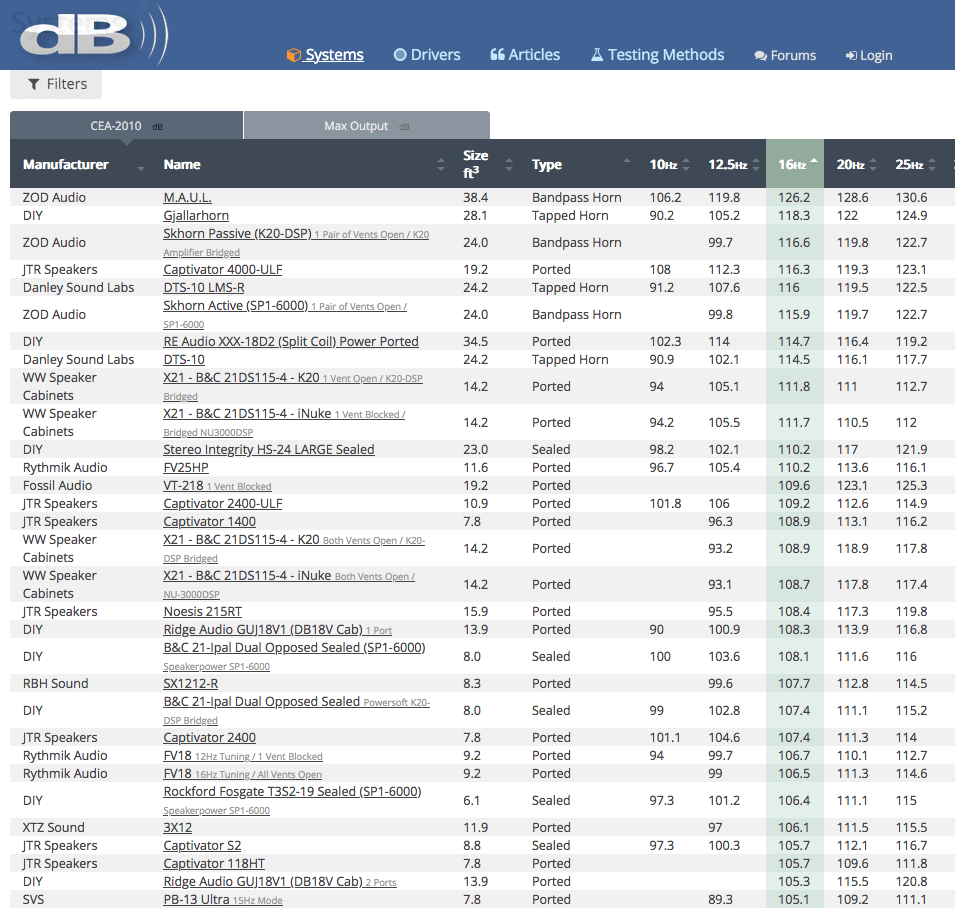Open DTS-10 LMS-R link
Image resolution: width=955 pixels, height=908 pixels.
pyautogui.click(x=204, y=287)
